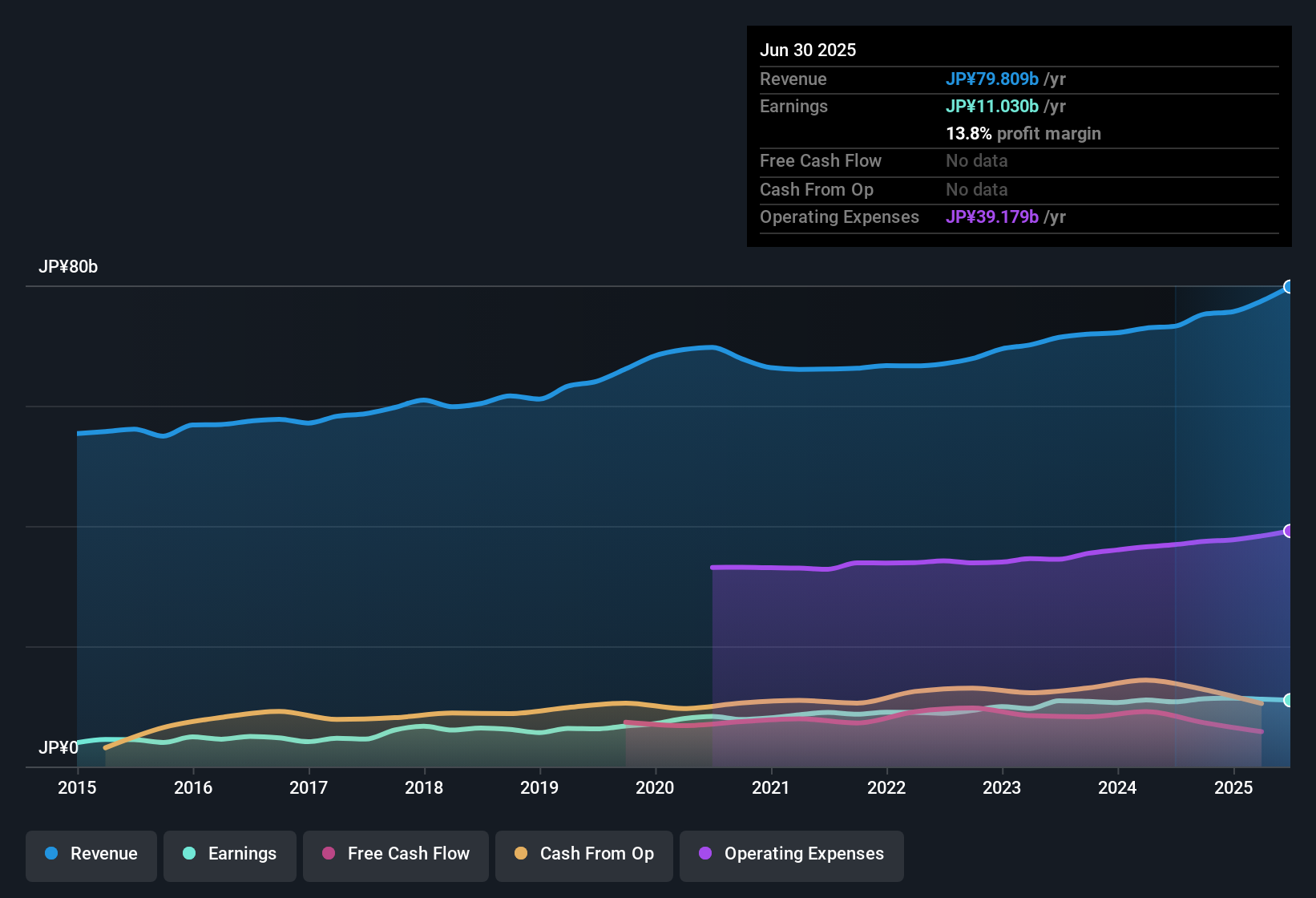Click the JP¥79.809b revenue value link
1316x898 pixels.
pos(993,79)
